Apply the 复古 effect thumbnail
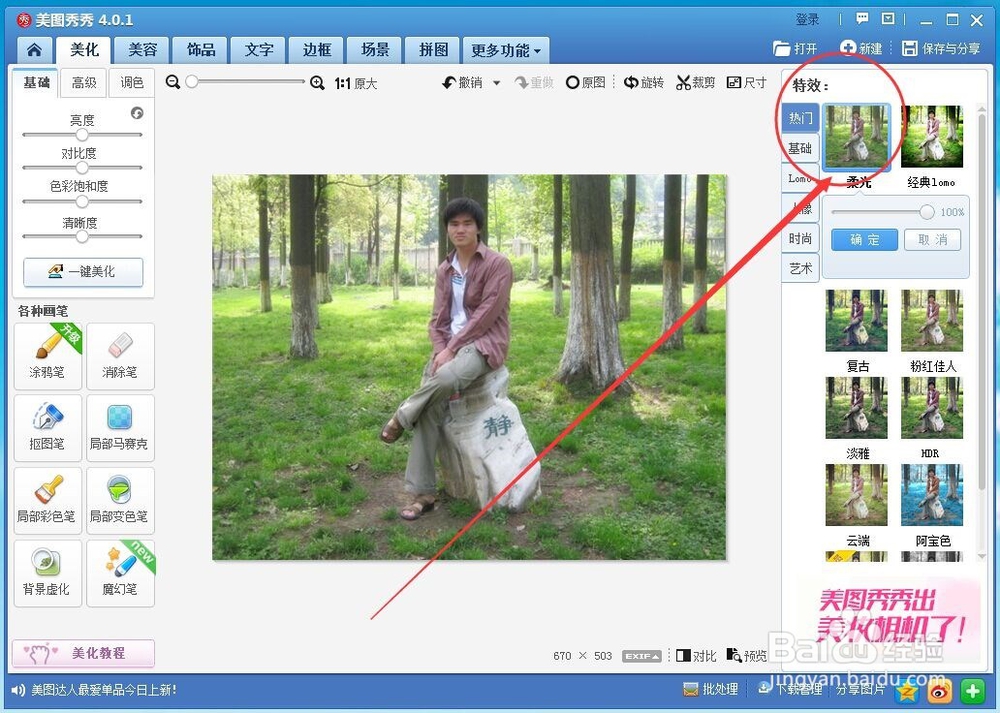The height and width of the screenshot is (713, 1000). 856,321
